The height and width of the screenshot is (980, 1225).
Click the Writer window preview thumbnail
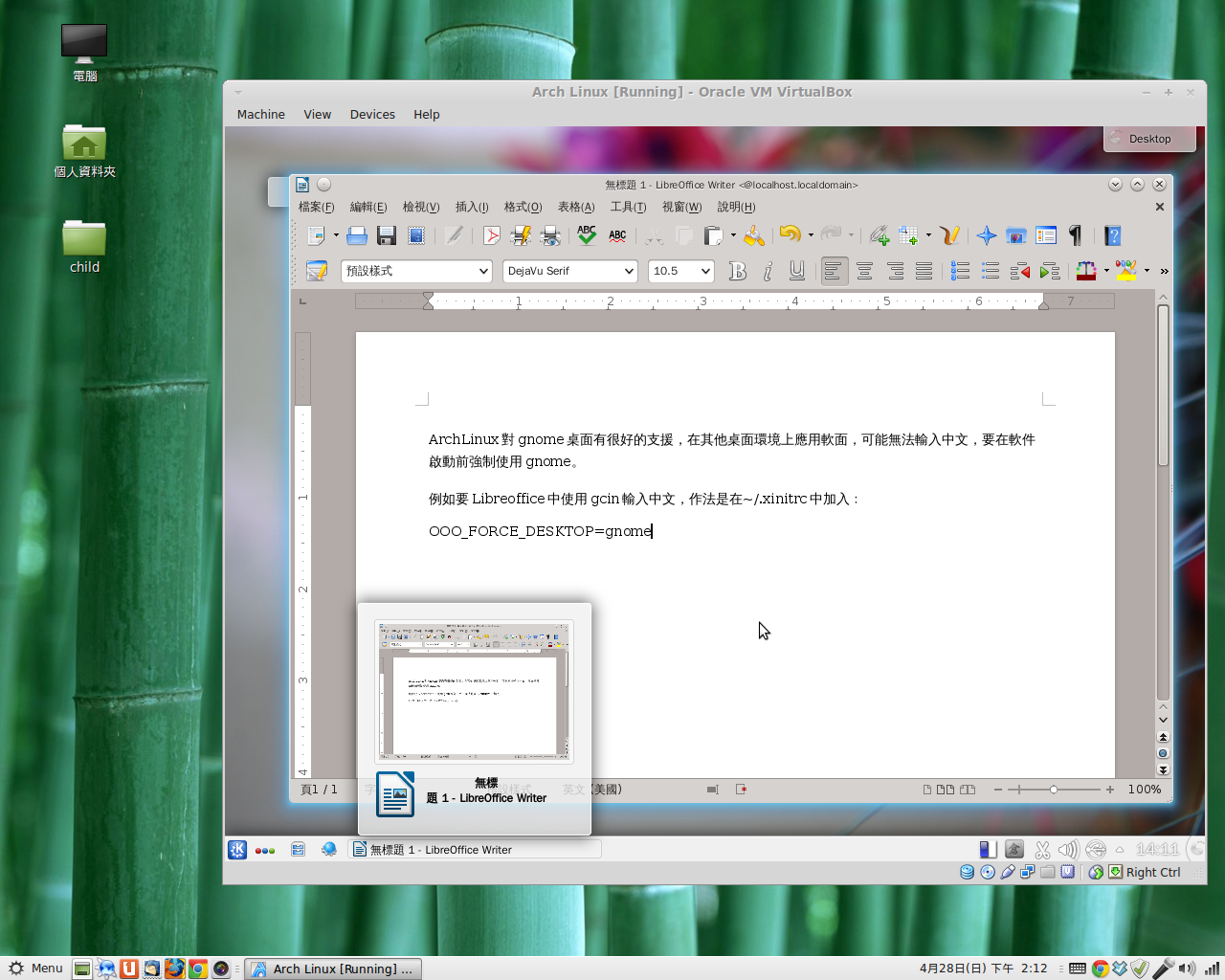click(474, 691)
